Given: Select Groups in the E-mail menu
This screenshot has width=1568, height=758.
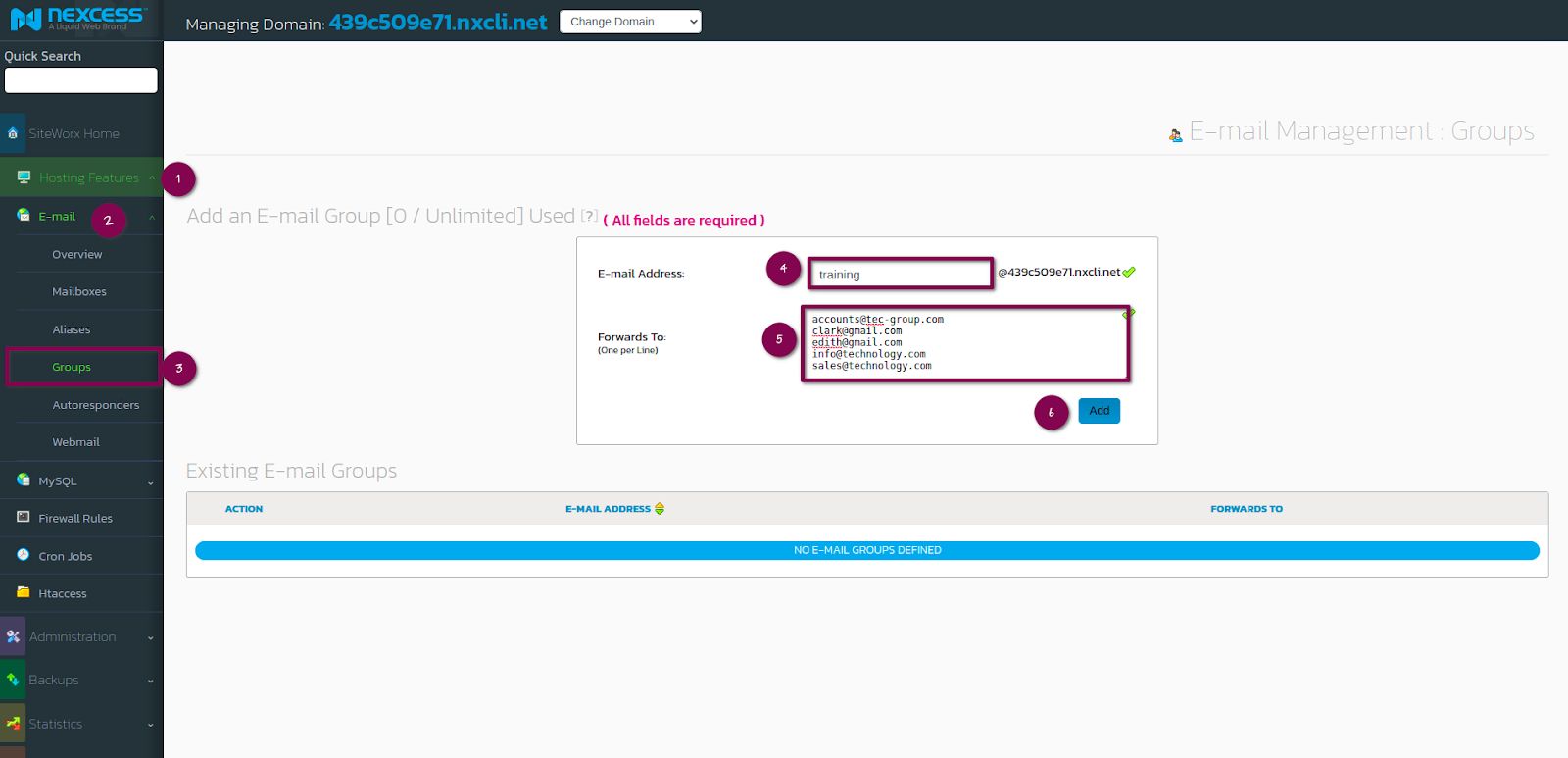Looking at the screenshot, I should click(x=72, y=367).
